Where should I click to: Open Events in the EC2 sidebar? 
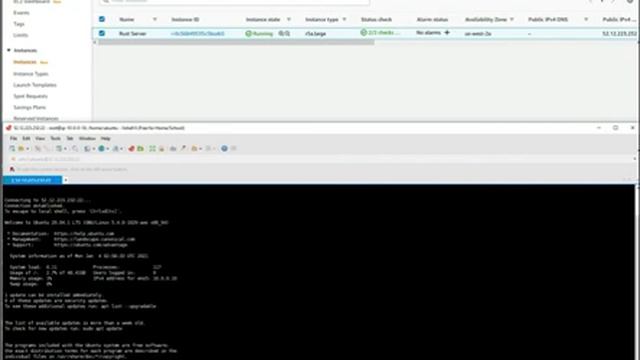[x=21, y=13]
